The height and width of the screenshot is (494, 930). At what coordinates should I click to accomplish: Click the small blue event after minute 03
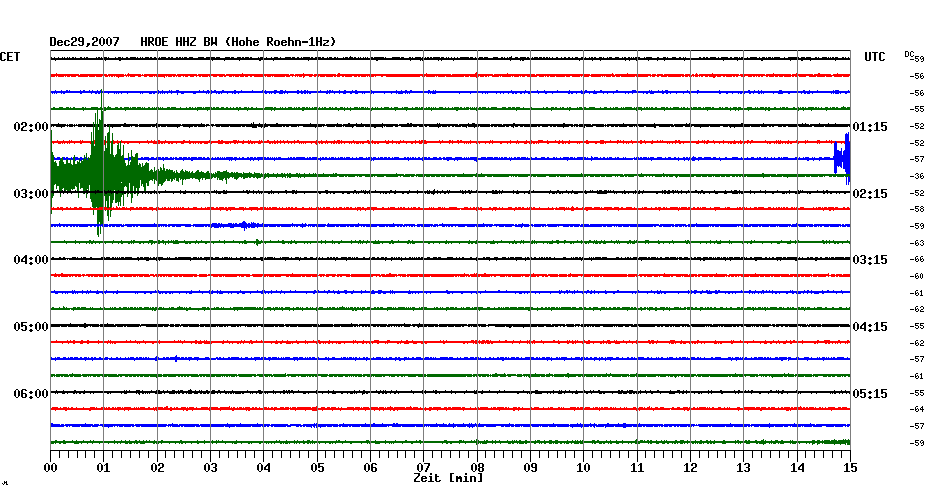(x=237, y=225)
